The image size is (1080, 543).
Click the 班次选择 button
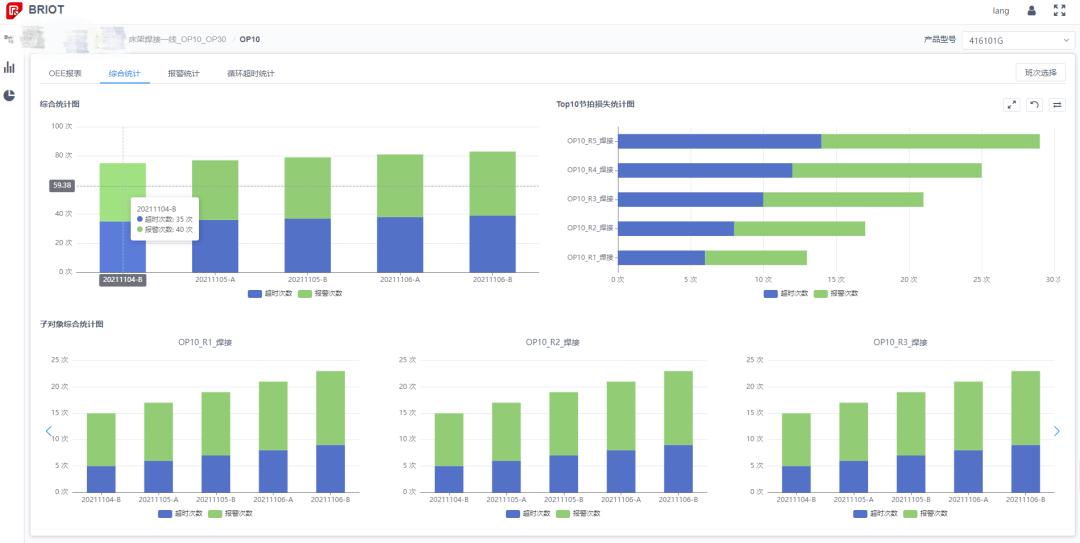tap(1040, 72)
